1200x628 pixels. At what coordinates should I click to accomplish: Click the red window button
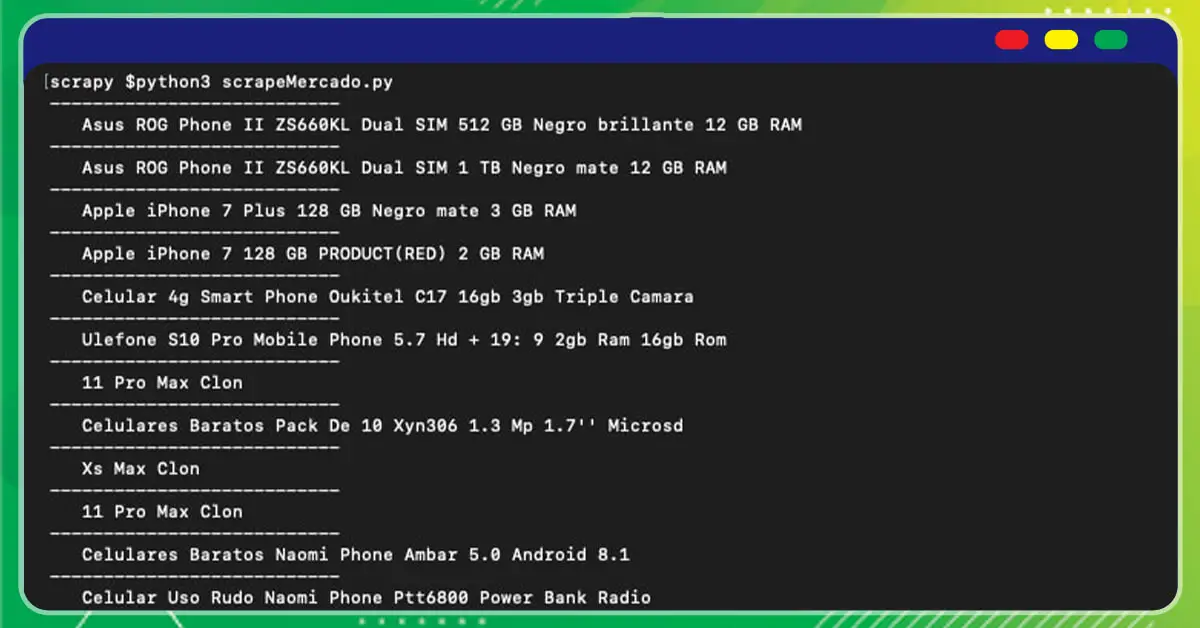pyautogui.click(x=1011, y=40)
